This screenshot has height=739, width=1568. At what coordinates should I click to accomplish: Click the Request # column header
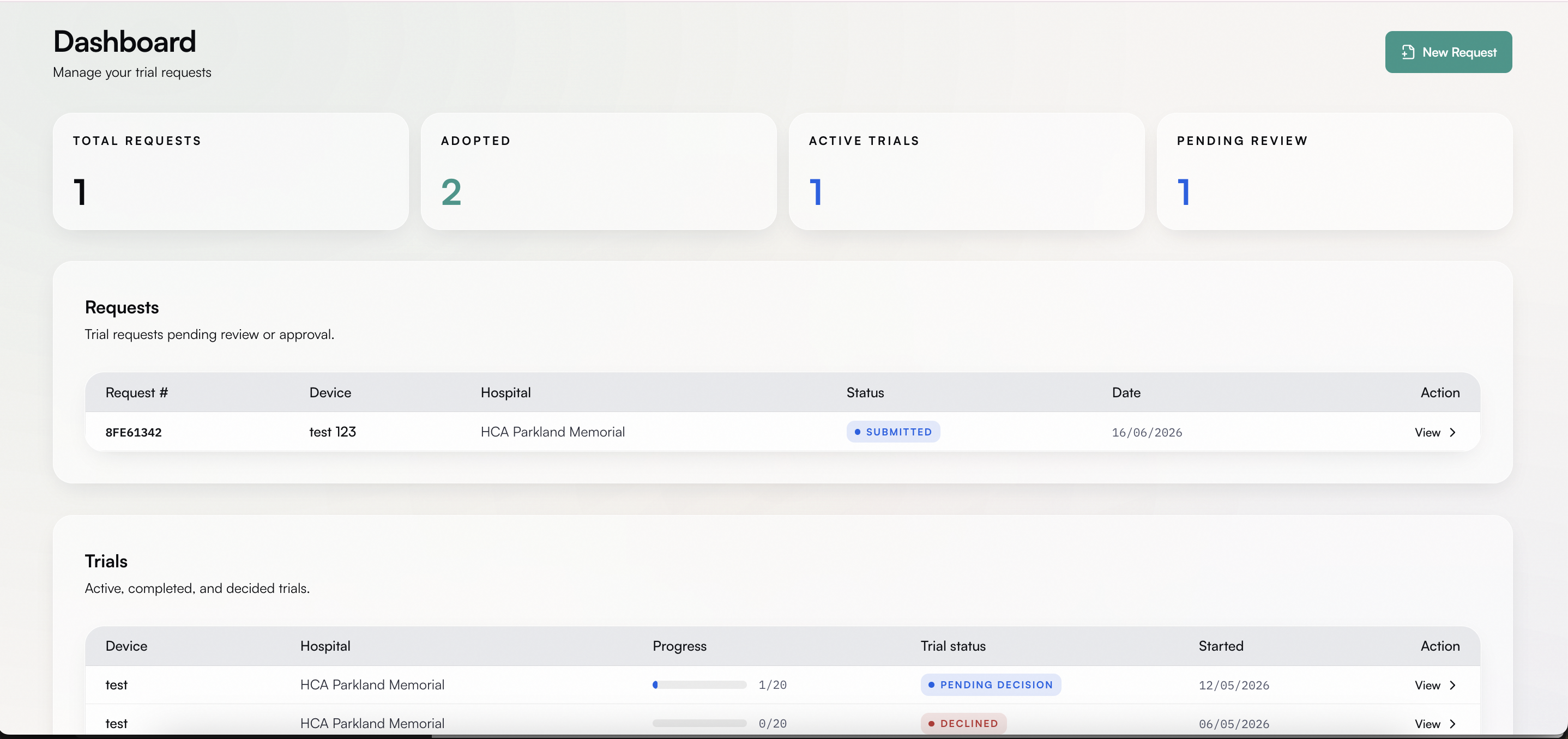136,392
